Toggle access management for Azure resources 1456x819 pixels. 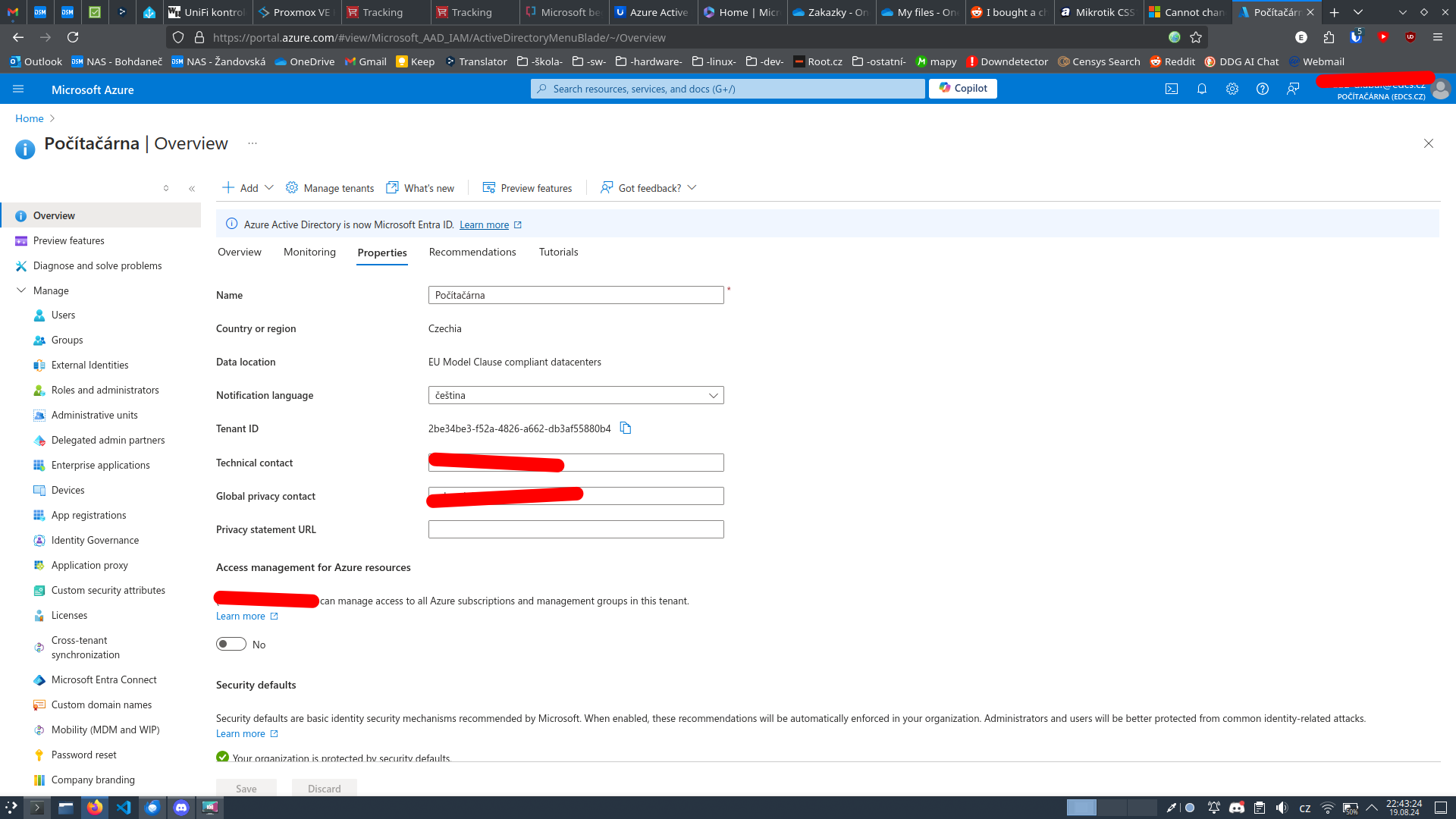click(x=231, y=644)
